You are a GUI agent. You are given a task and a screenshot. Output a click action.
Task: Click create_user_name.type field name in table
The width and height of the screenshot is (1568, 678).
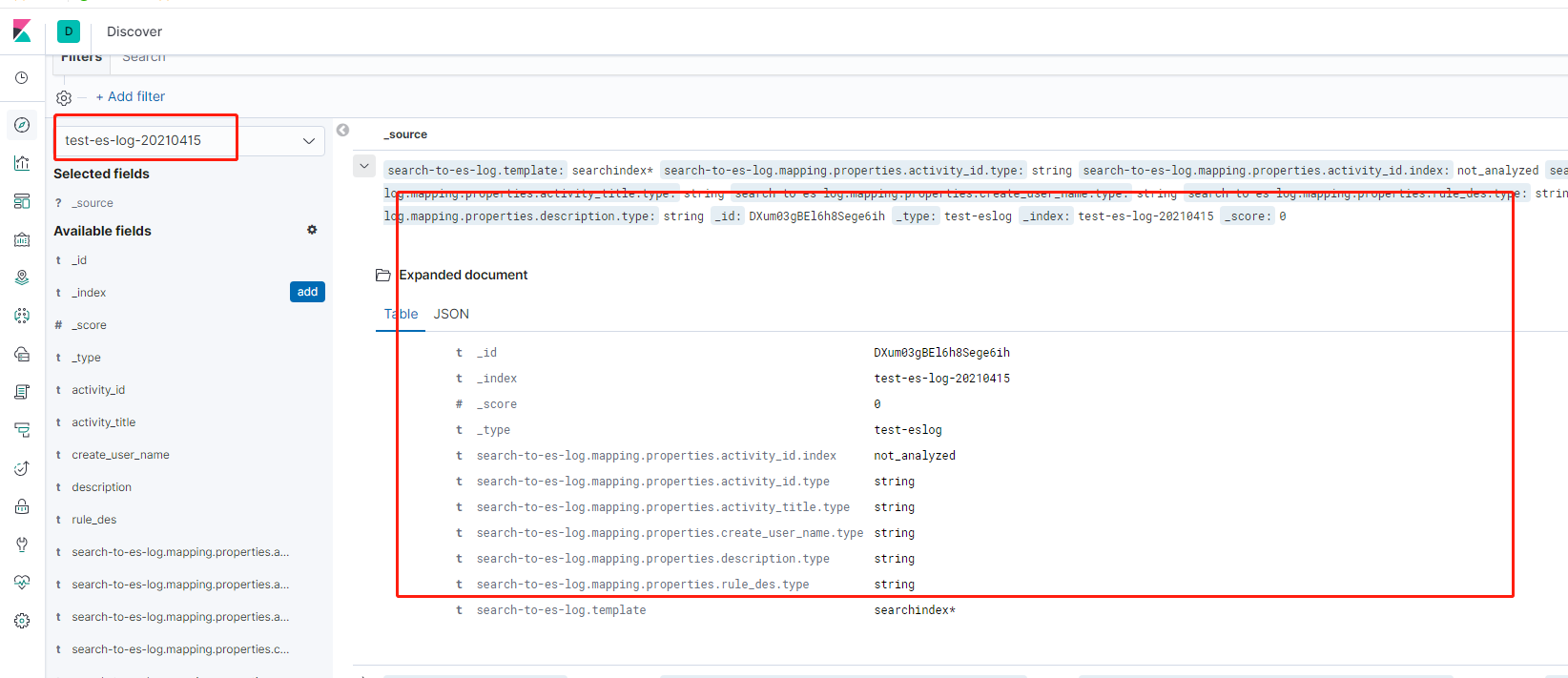670,533
